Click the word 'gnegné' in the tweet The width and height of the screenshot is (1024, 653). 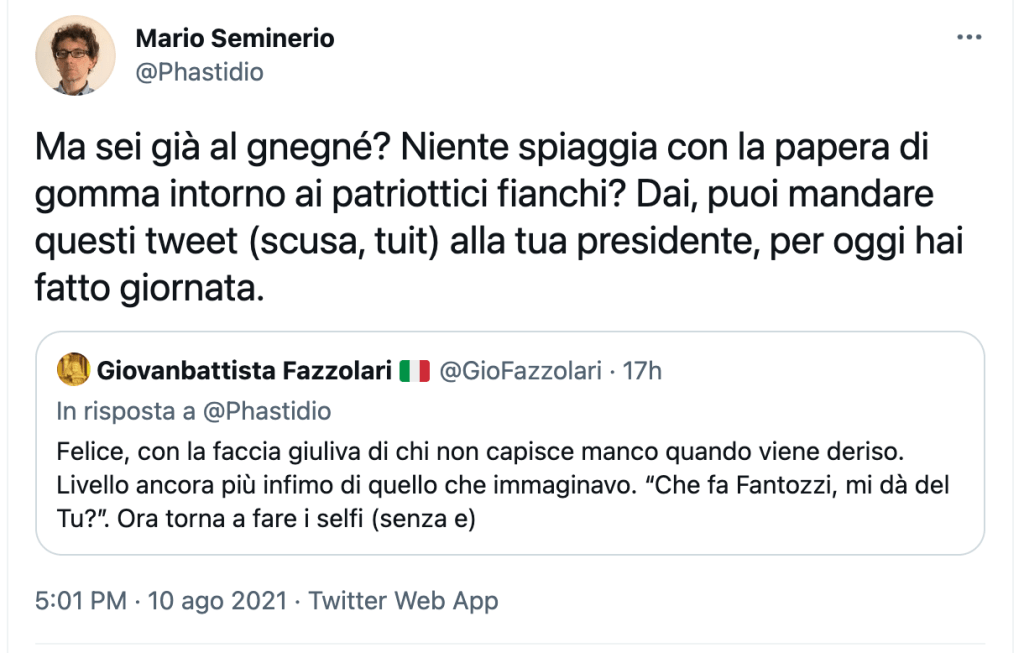click(309, 148)
